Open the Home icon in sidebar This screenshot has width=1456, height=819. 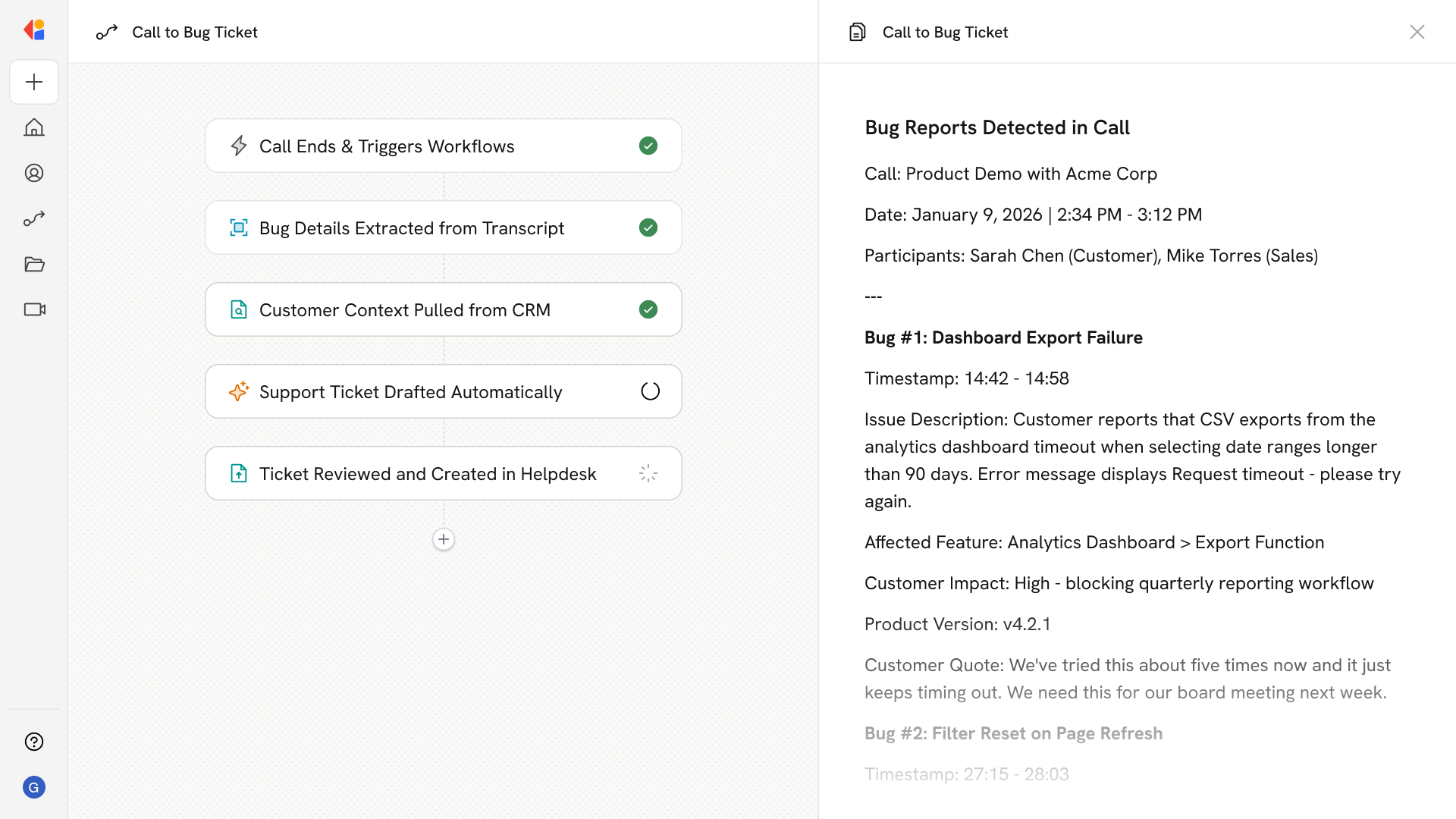34,127
